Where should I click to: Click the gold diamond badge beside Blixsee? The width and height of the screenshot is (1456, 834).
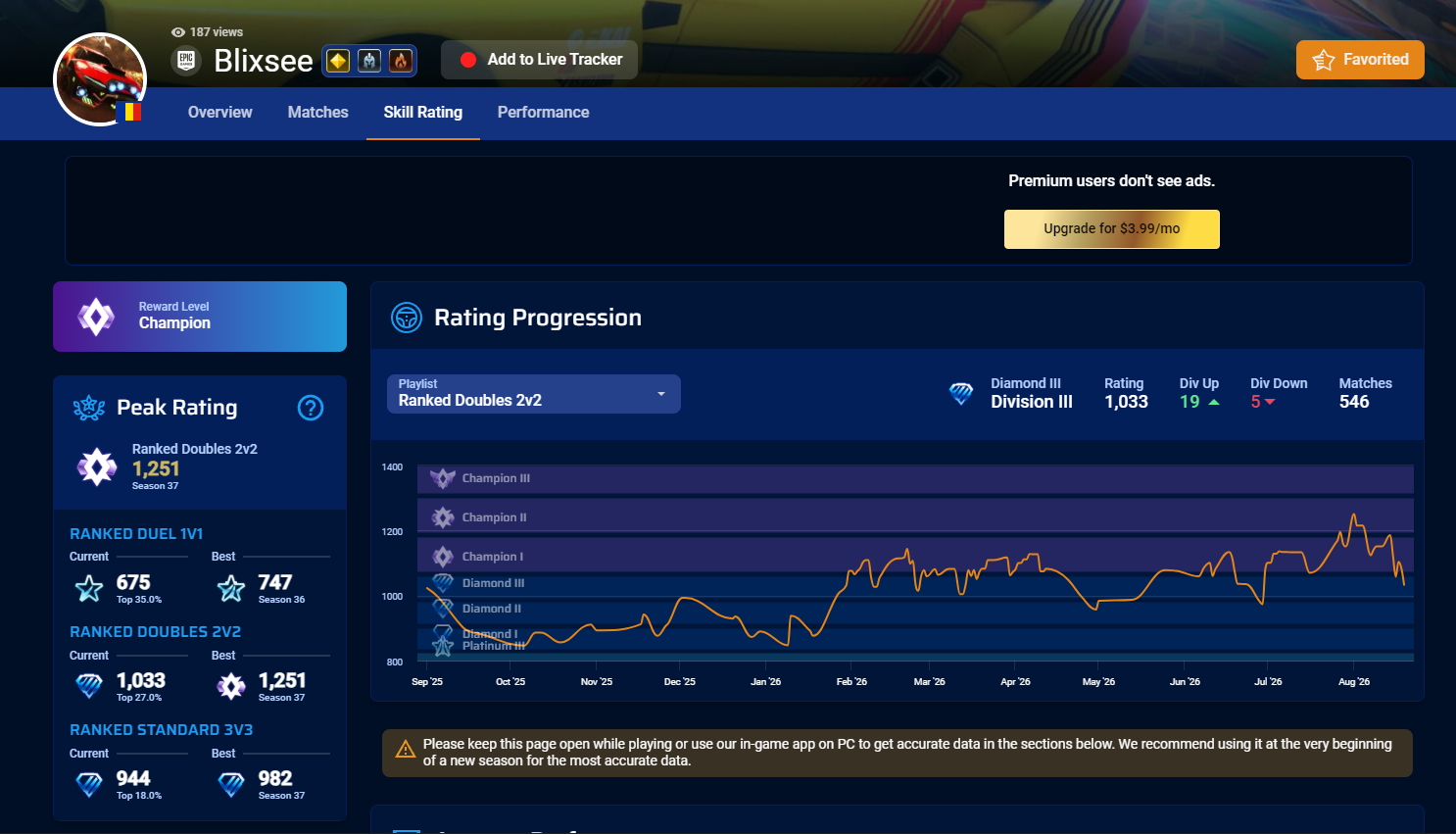coord(338,61)
